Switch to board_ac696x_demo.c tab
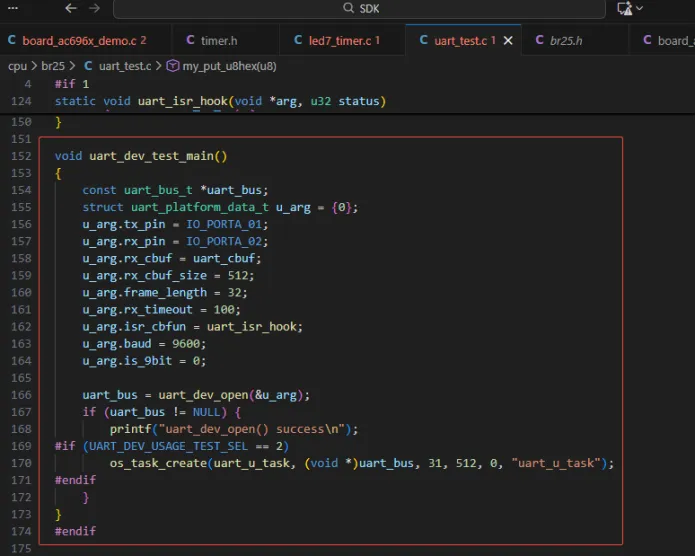The height and width of the screenshot is (557, 696). point(84,40)
